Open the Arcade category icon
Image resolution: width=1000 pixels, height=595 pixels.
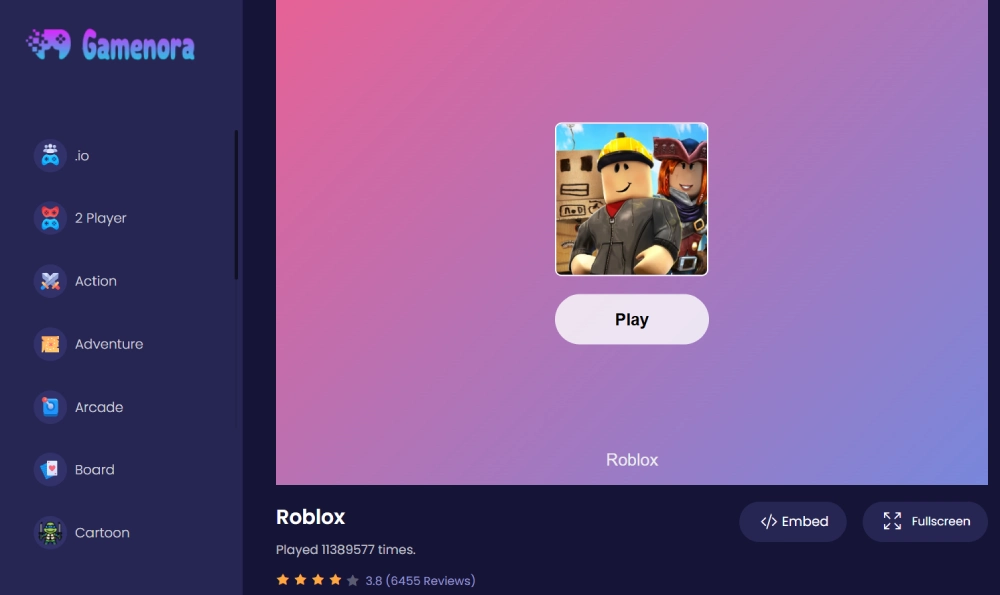point(50,407)
